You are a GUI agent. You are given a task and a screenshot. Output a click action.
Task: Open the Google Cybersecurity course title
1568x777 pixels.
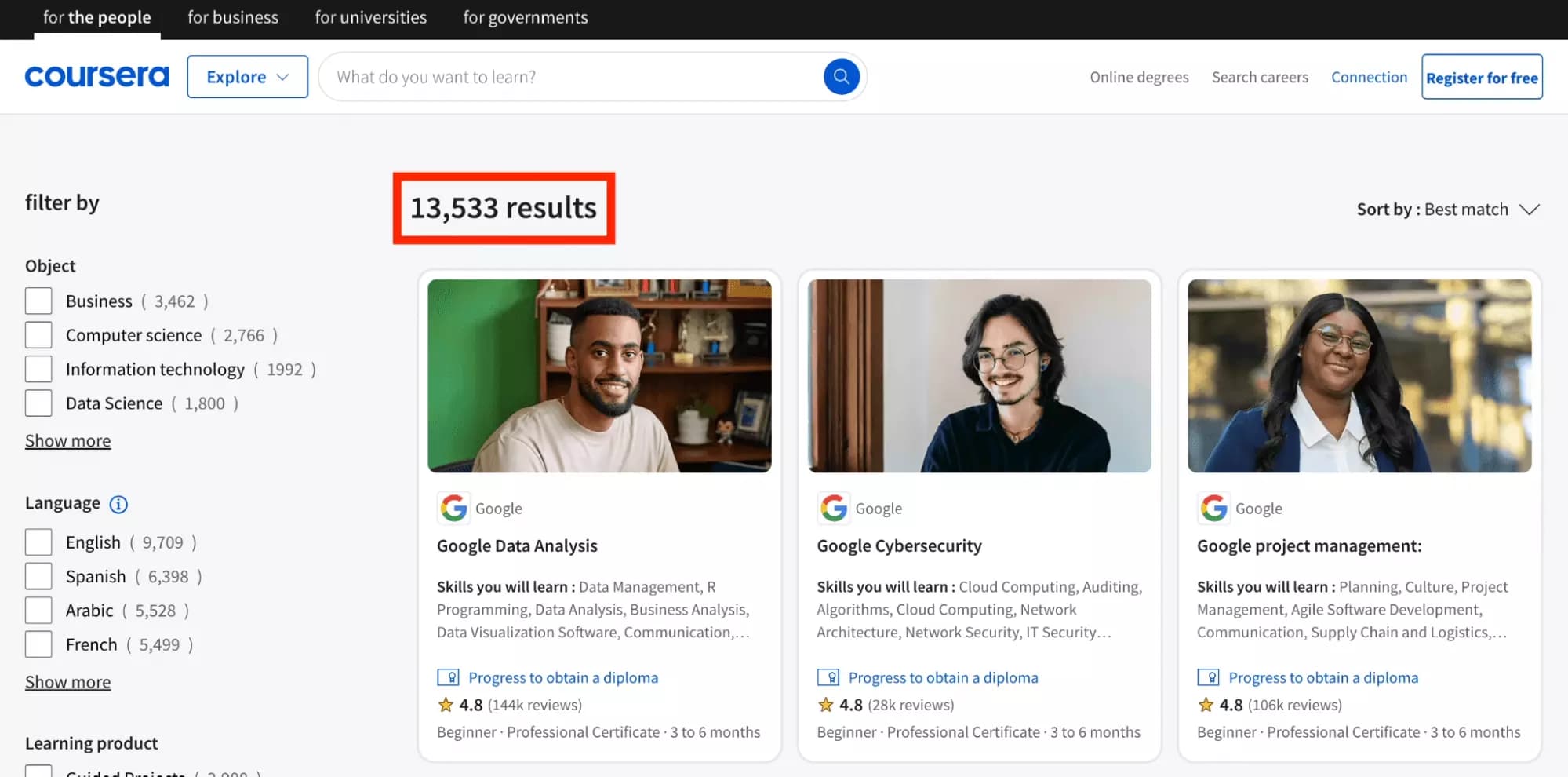[x=899, y=545]
